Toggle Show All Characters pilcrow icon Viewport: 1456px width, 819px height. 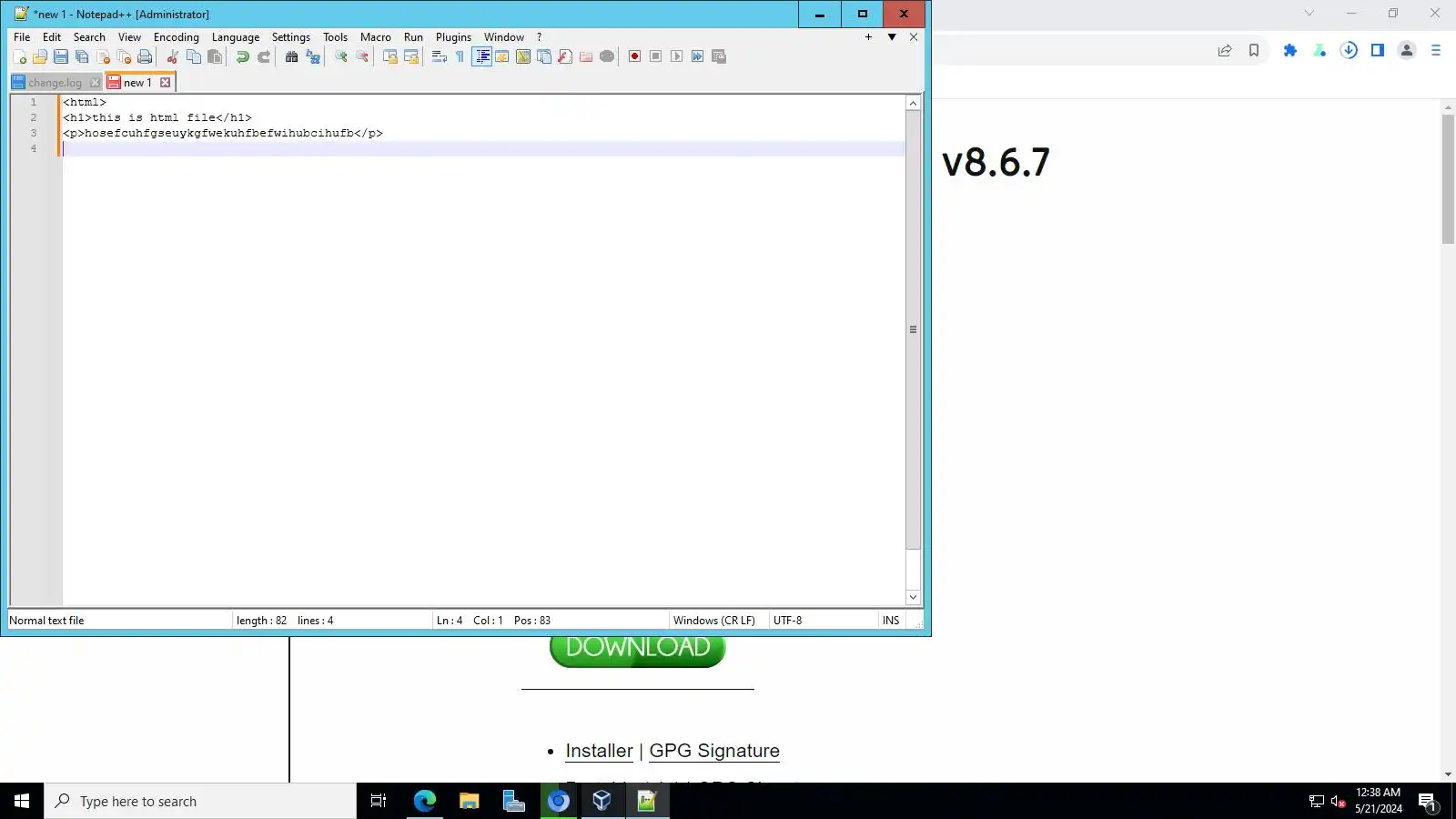[460, 56]
